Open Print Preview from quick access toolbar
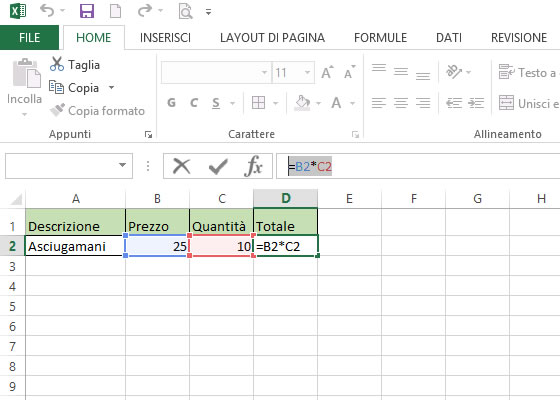The height and width of the screenshot is (400, 560). [x=186, y=11]
